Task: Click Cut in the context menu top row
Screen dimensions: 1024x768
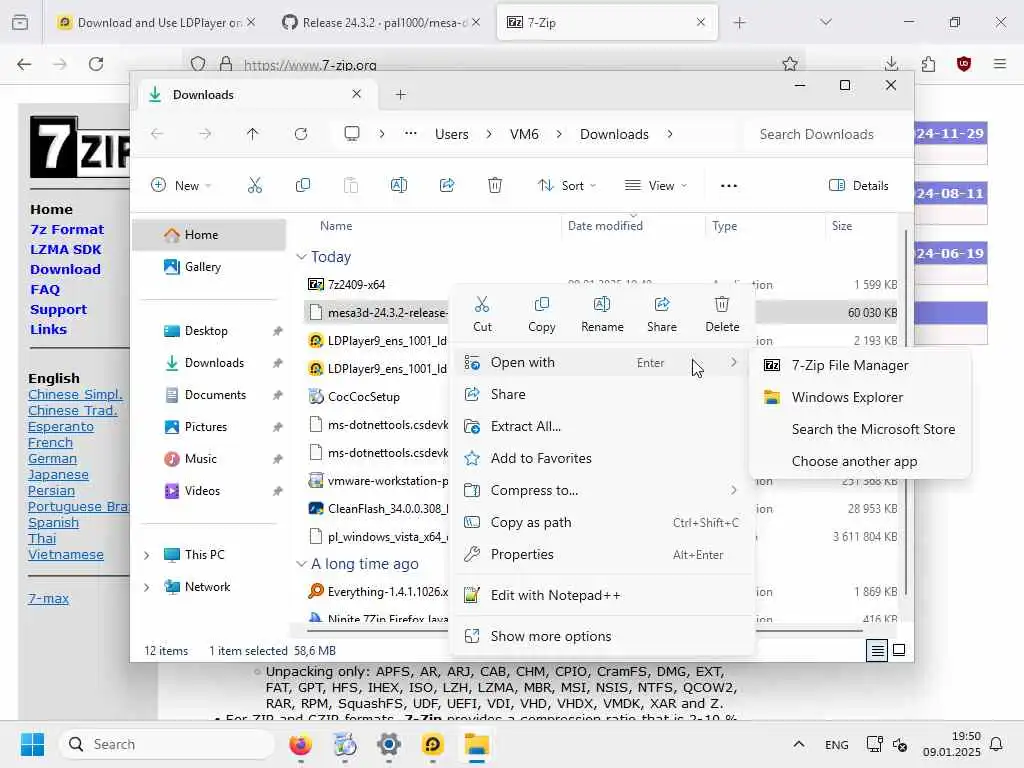Action: (482, 314)
